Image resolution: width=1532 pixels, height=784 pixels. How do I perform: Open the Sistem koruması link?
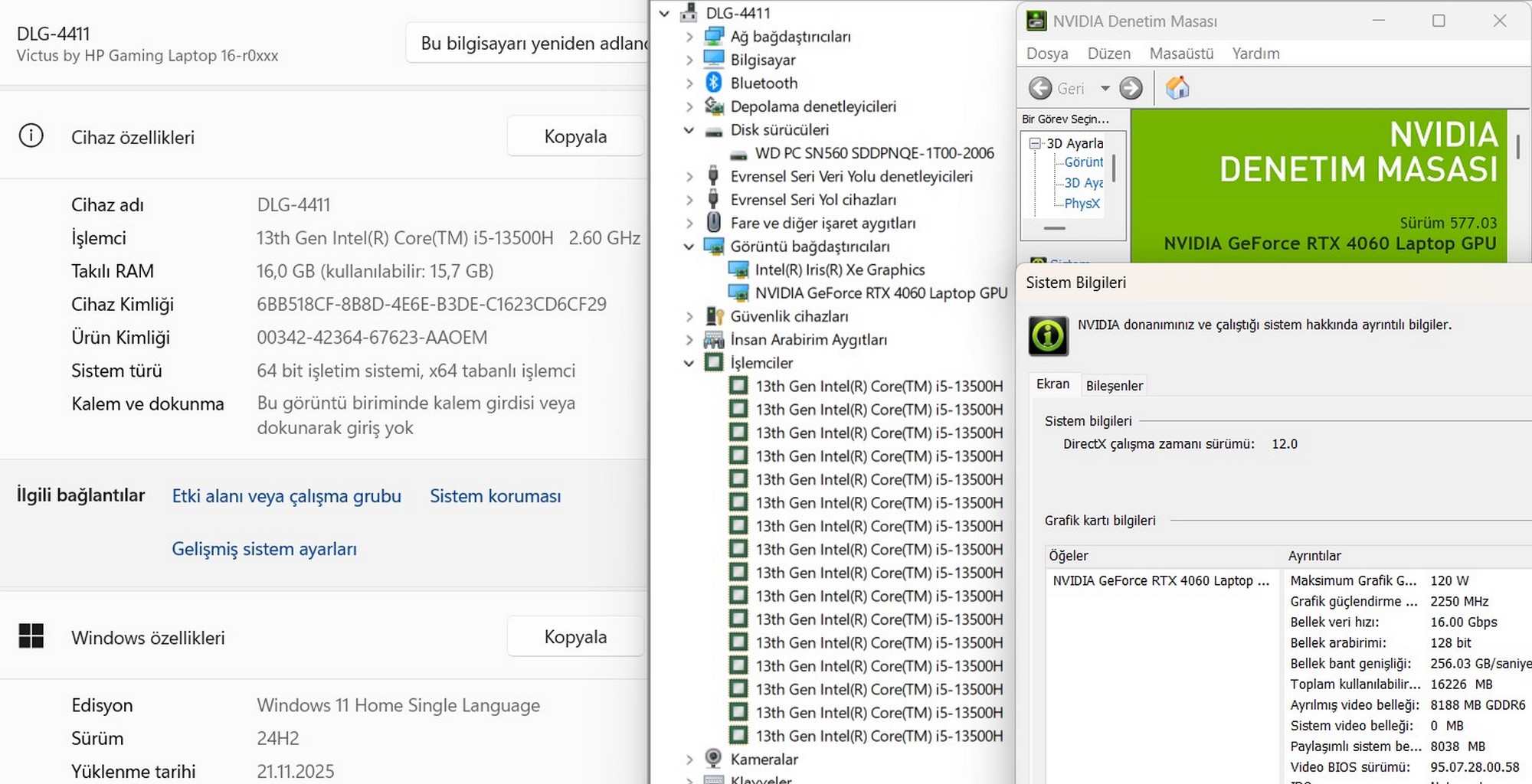click(495, 496)
